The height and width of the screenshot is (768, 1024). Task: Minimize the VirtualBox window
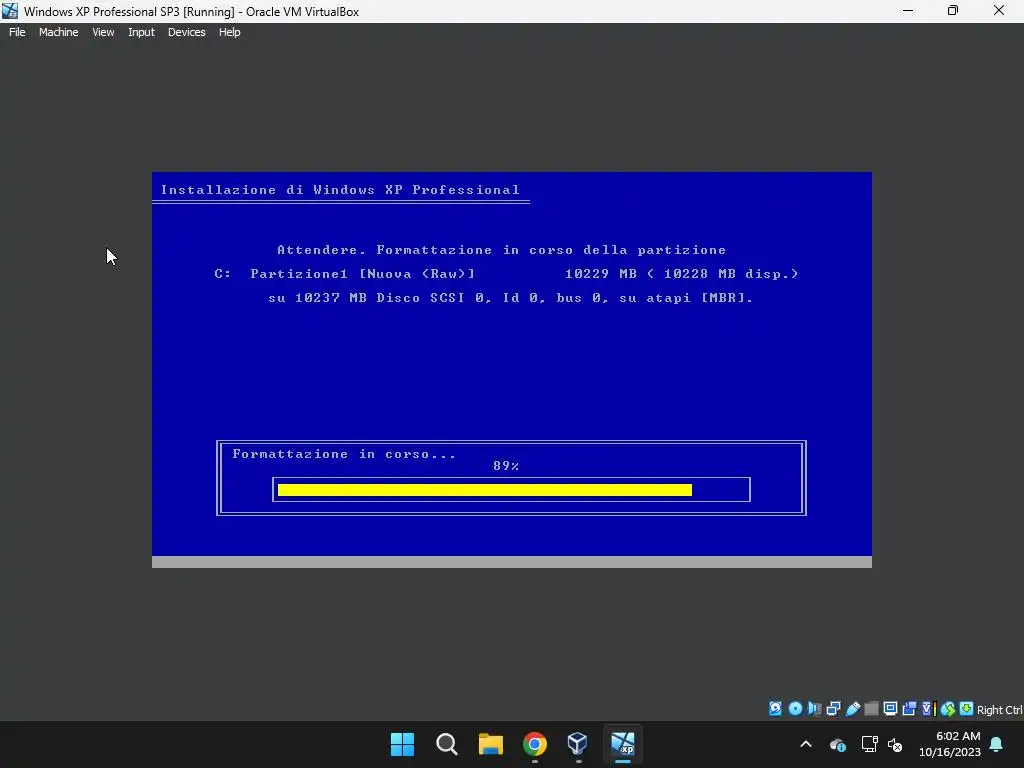(x=908, y=11)
